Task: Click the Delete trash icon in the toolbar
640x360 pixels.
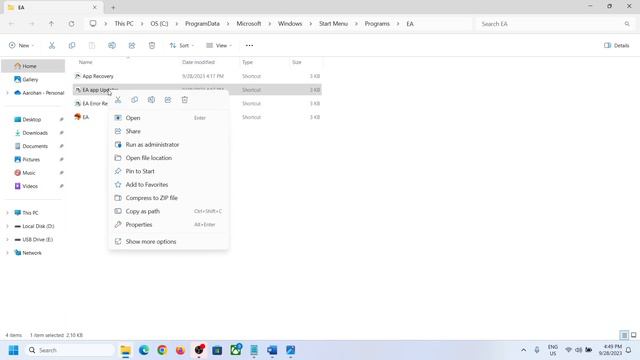Action: tap(152, 45)
